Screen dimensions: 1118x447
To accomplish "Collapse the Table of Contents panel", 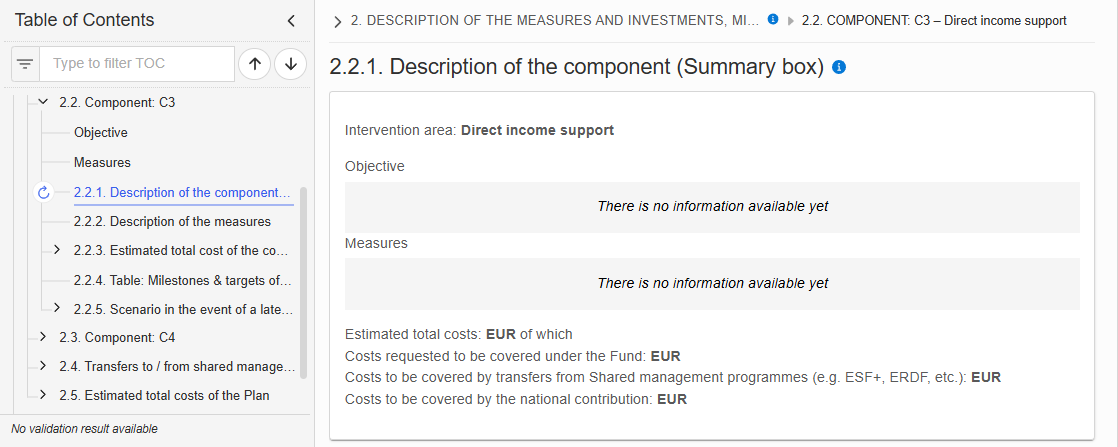I will [x=291, y=21].
